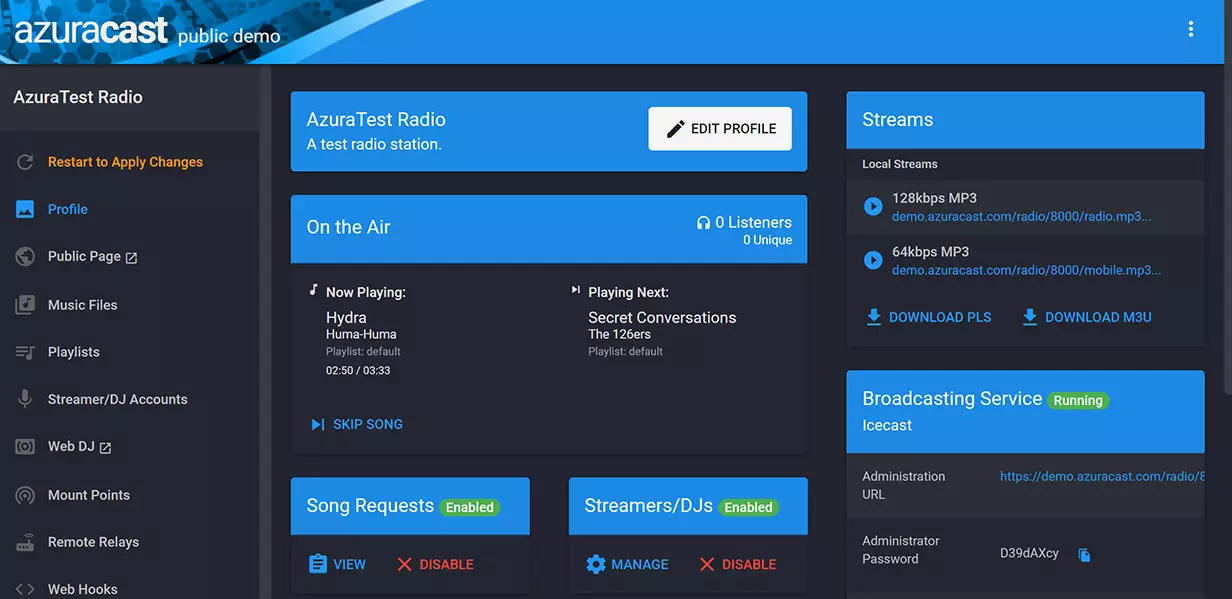The width and height of the screenshot is (1232, 599).
Task: Skip the currently playing song
Action: coord(357,425)
